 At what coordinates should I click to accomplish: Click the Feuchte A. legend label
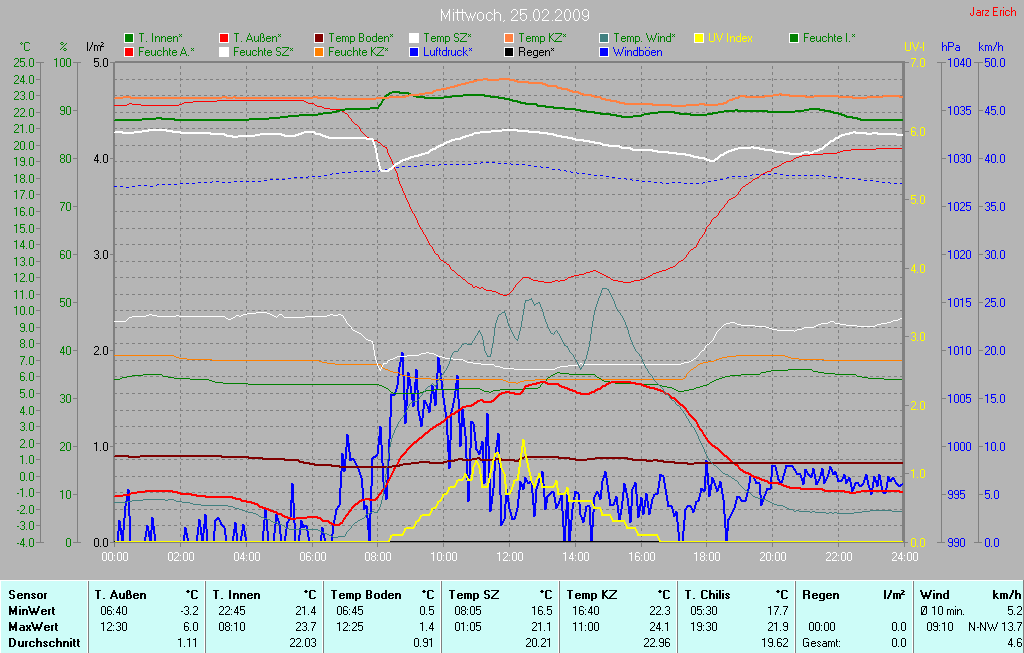[166, 51]
